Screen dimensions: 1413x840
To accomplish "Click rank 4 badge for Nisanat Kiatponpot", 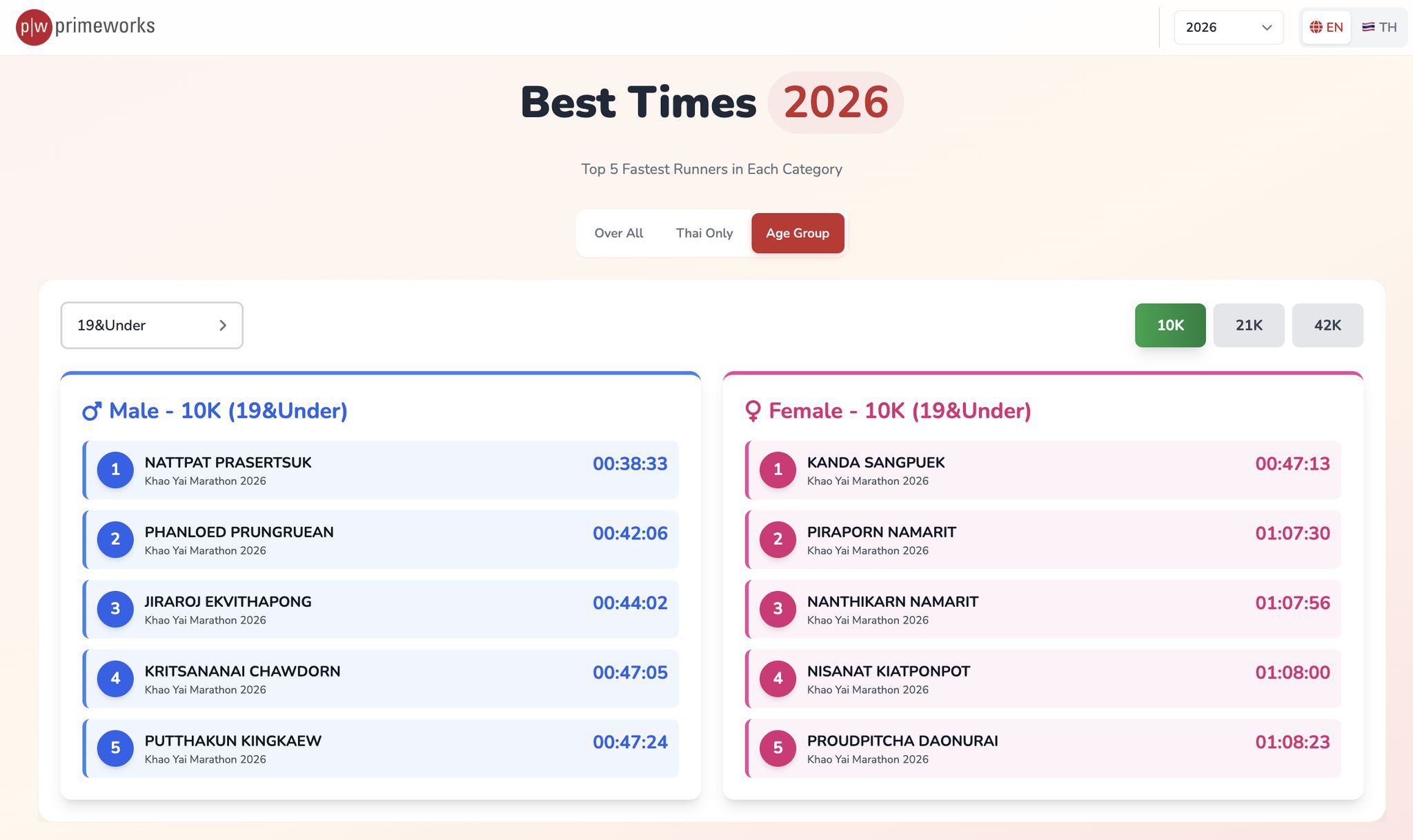I will point(778,679).
